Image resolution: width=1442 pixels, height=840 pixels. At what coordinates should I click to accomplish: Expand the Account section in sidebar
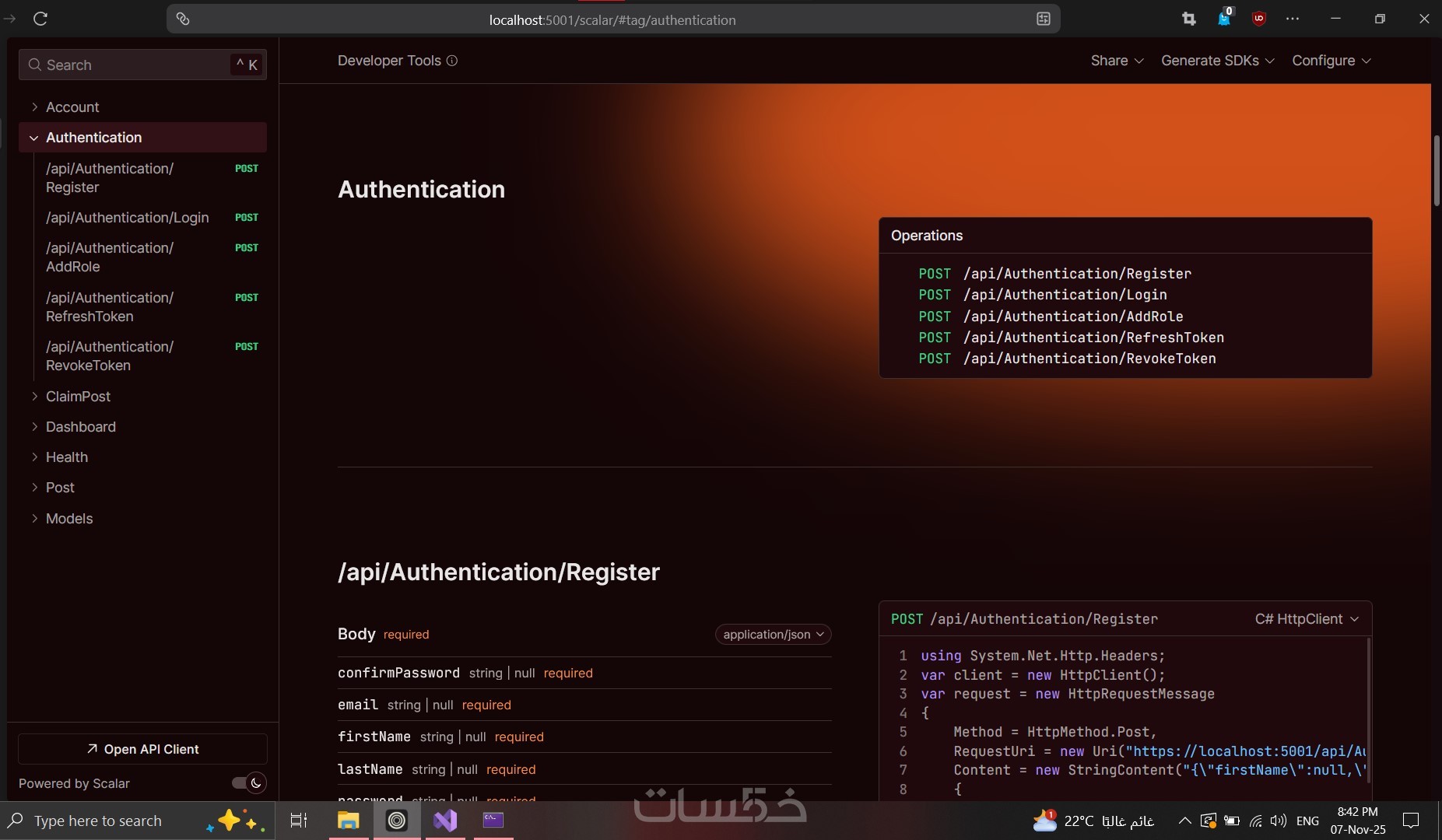(x=34, y=107)
